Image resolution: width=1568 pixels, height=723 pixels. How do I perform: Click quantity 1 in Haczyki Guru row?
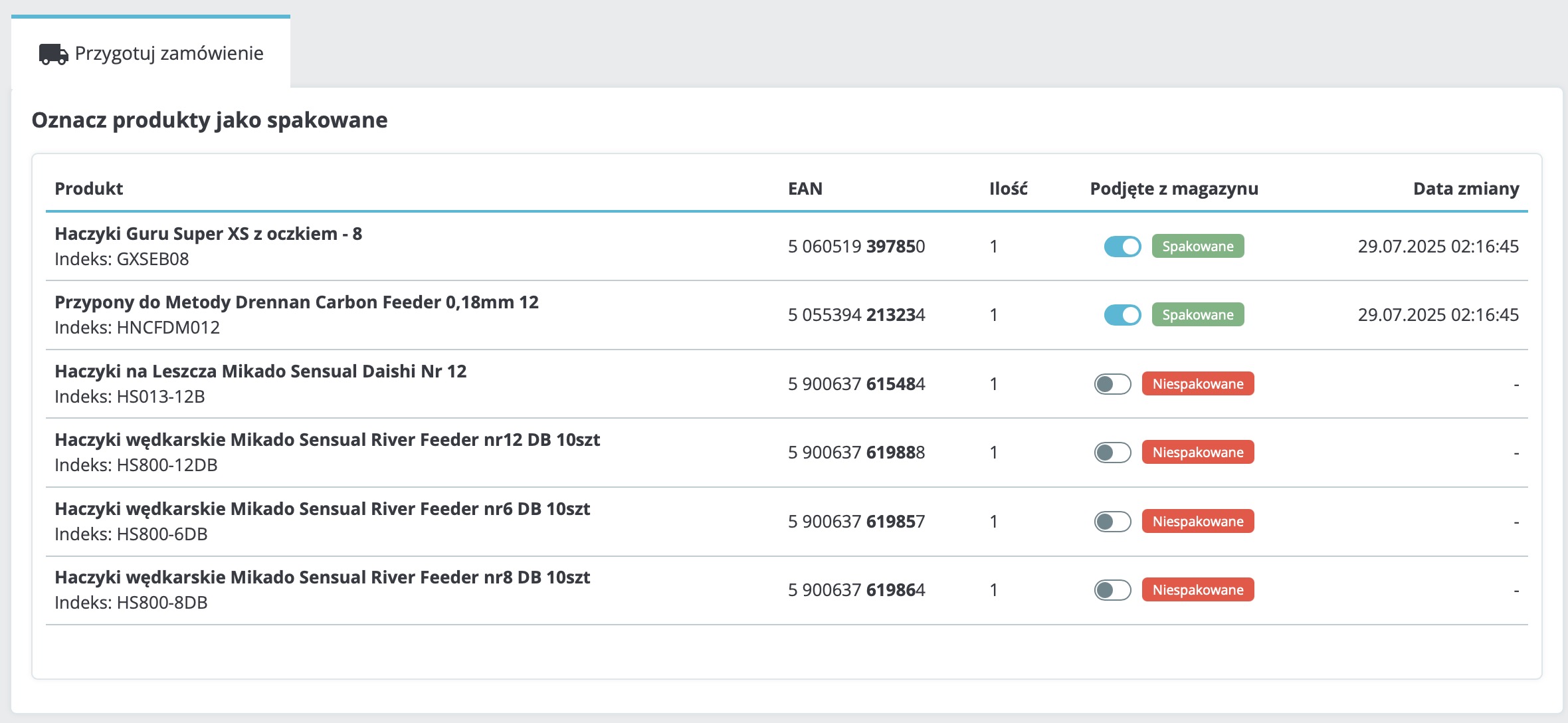(x=994, y=247)
